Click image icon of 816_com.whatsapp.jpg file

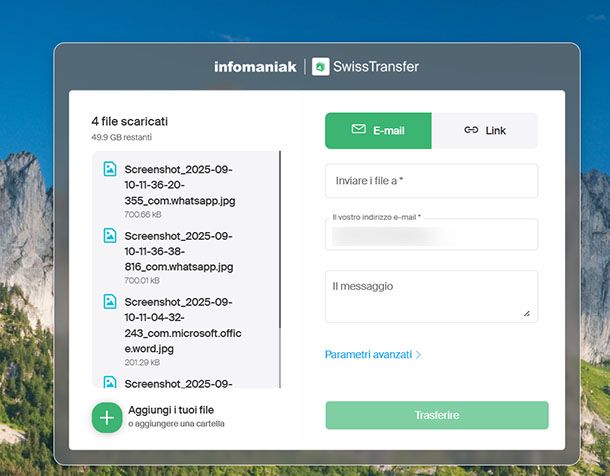click(x=110, y=236)
